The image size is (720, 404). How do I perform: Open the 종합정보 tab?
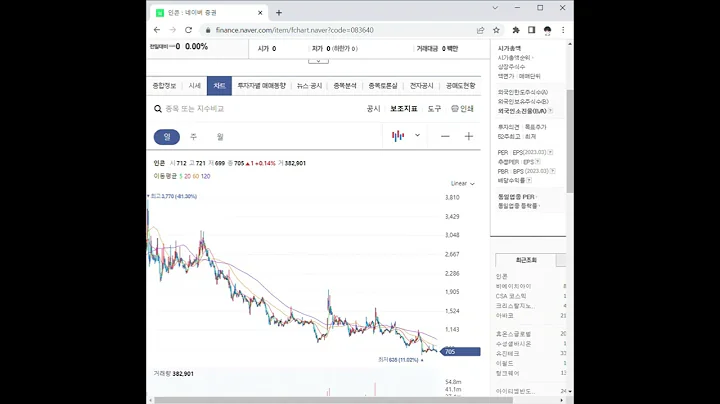click(x=164, y=86)
